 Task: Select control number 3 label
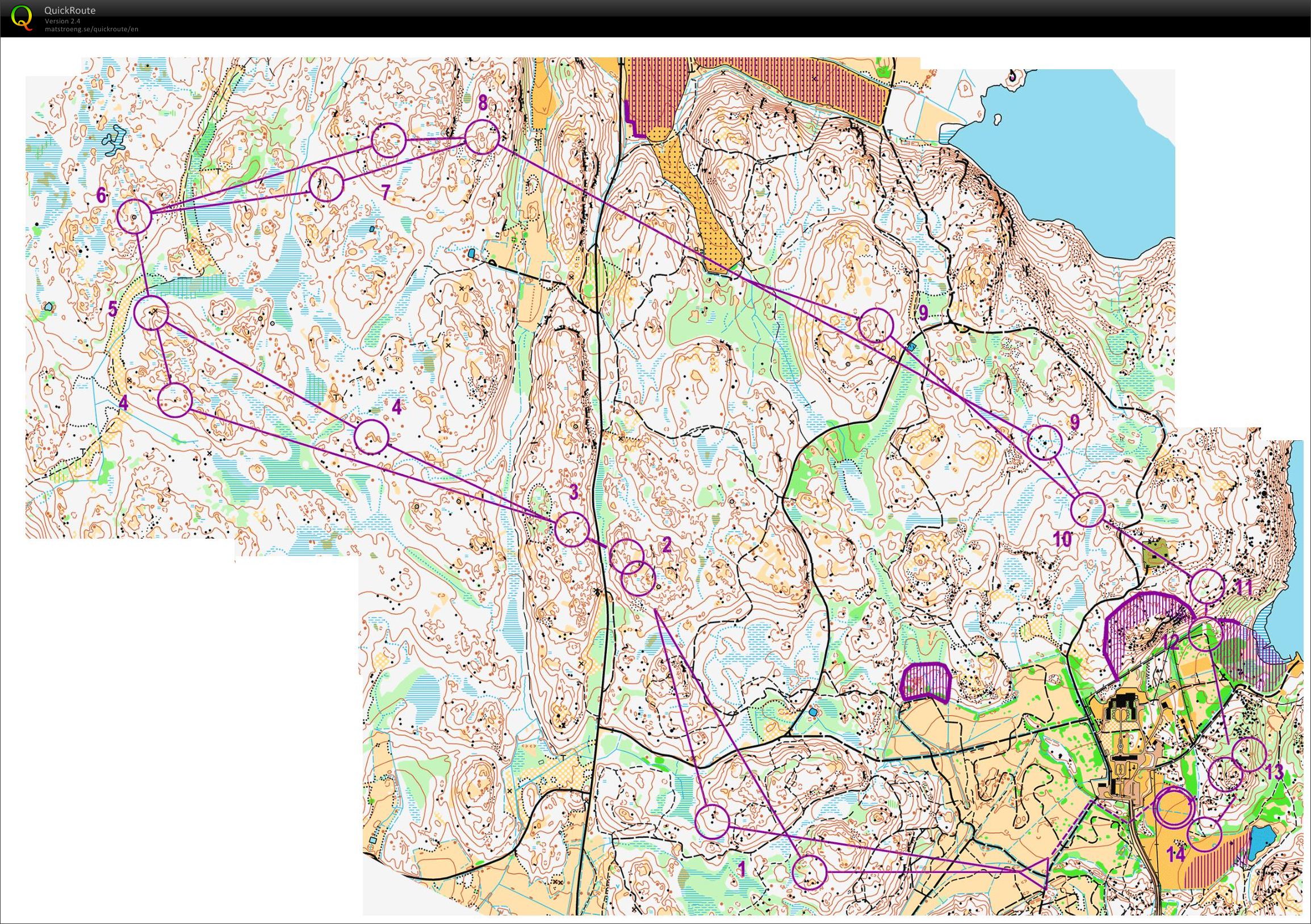point(574,492)
